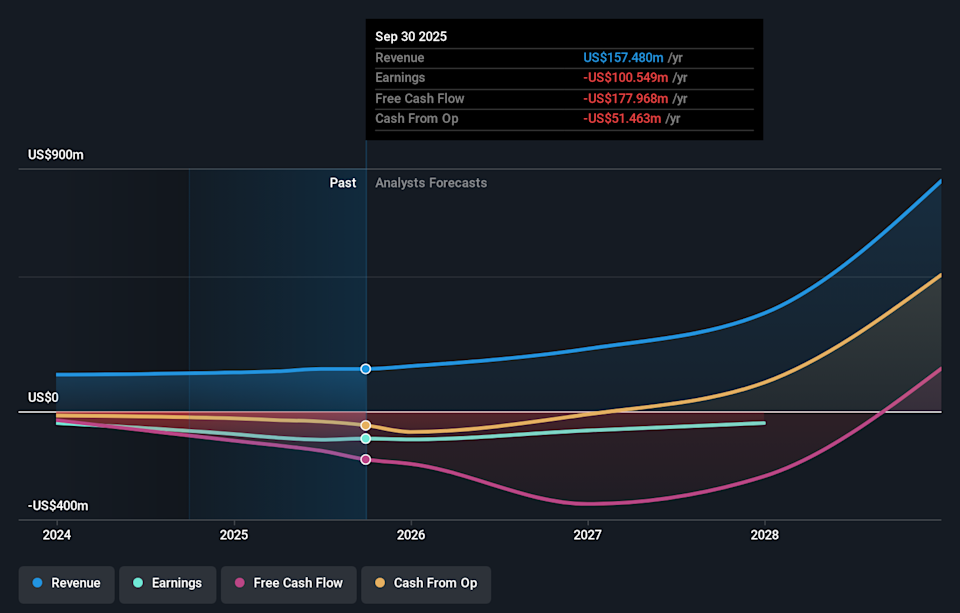Viewport: 960px width, 613px height.
Task: Click the Analysts Forecasts label
Action: tap(431, 183)
